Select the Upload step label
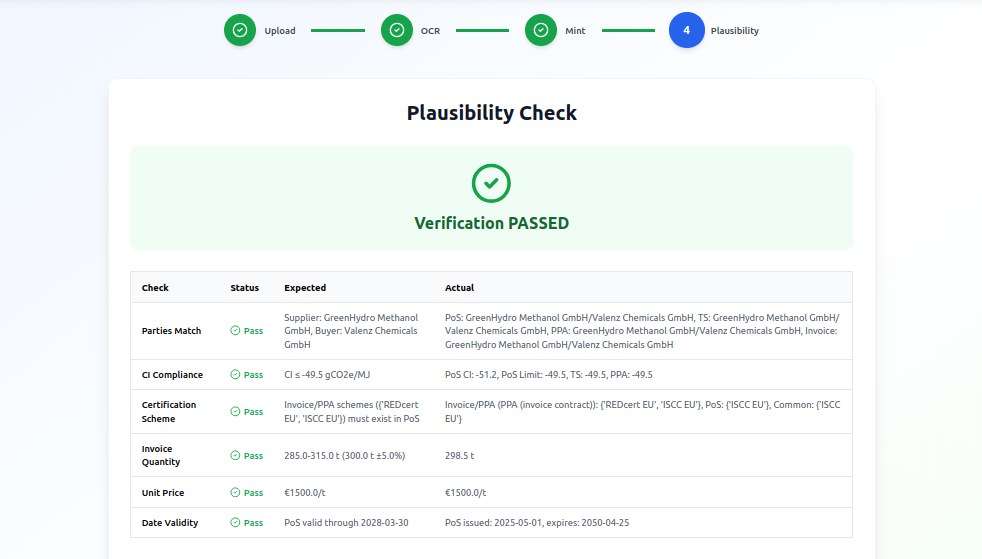Image resolution: width=982 pixels, height=559 pixels. tap(280, 31)
